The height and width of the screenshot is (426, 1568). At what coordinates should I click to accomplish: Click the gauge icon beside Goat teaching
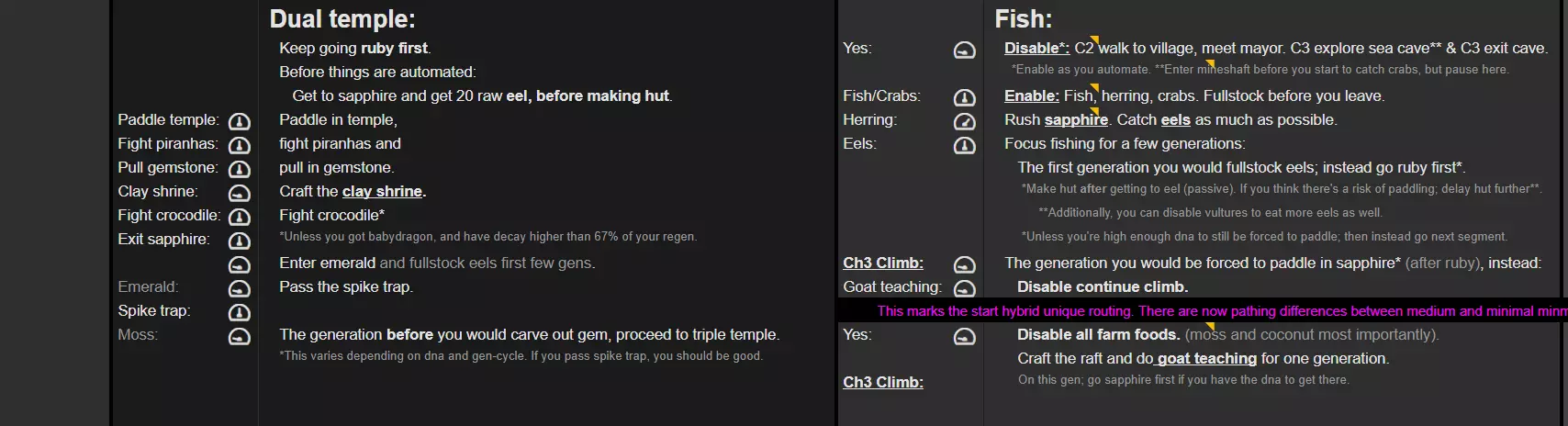coord(964,288)
